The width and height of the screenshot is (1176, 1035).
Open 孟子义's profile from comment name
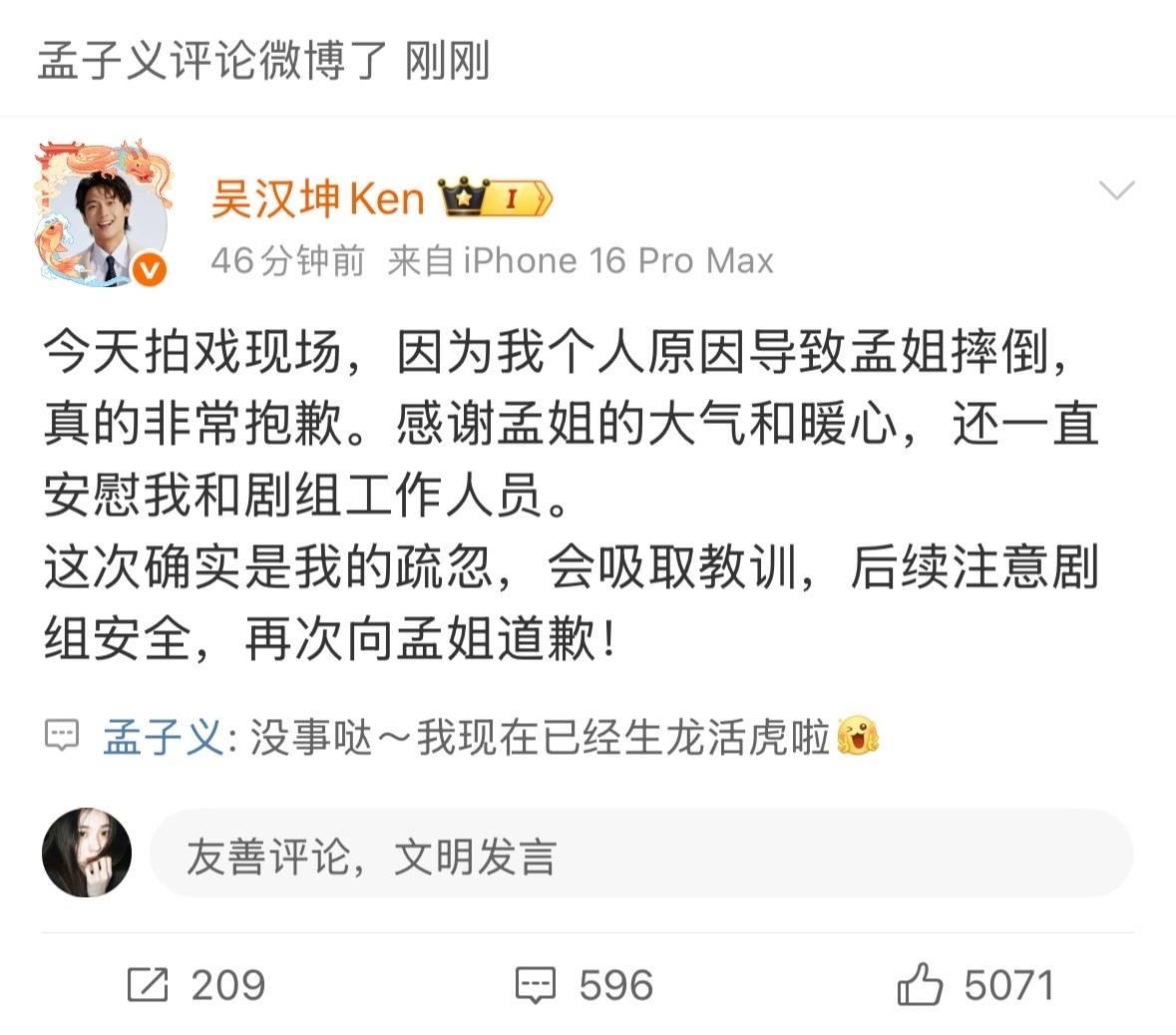point(163,737)
